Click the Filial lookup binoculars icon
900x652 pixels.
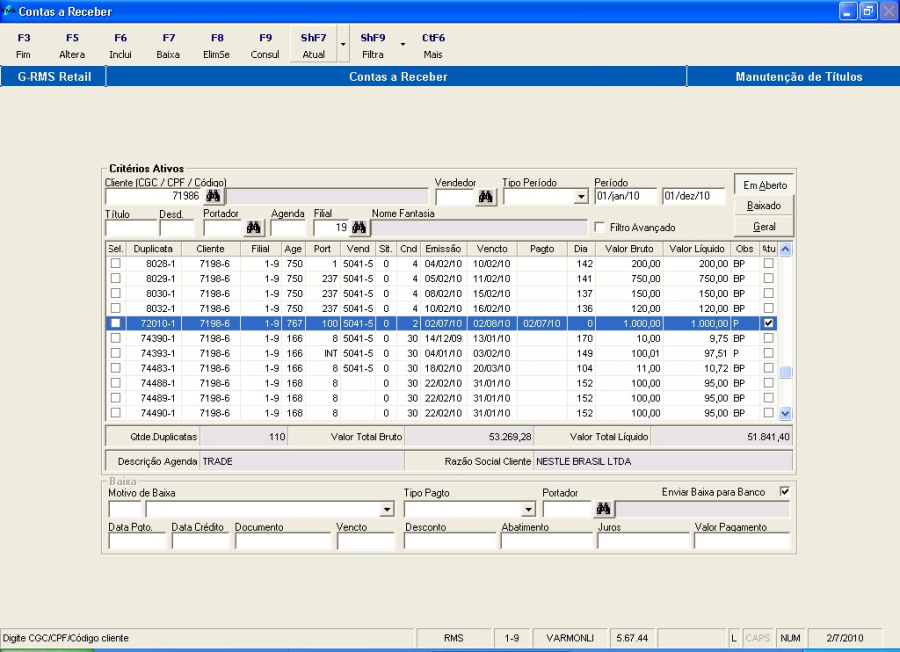358,227
